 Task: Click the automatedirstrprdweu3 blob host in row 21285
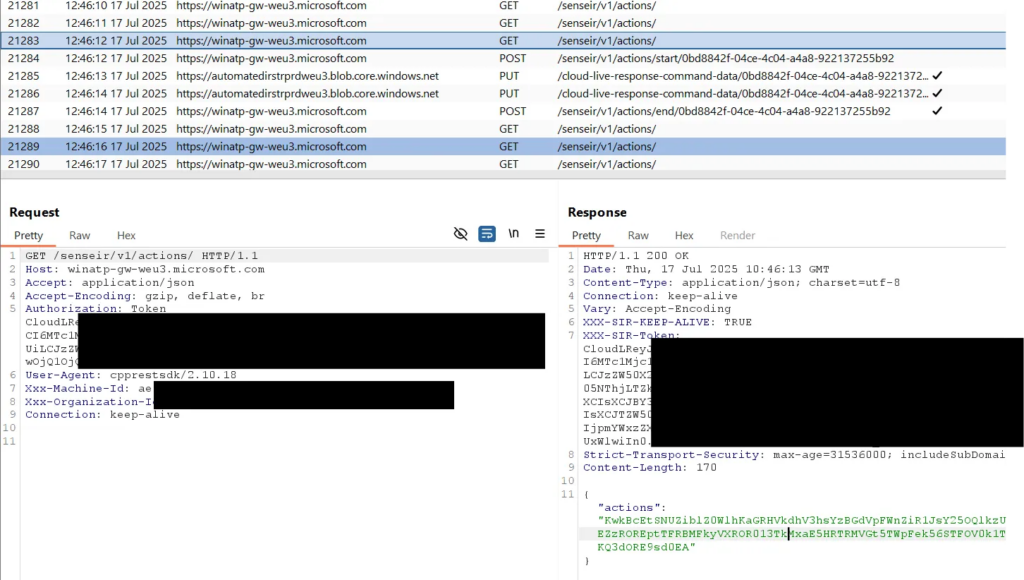coord(307,76)
